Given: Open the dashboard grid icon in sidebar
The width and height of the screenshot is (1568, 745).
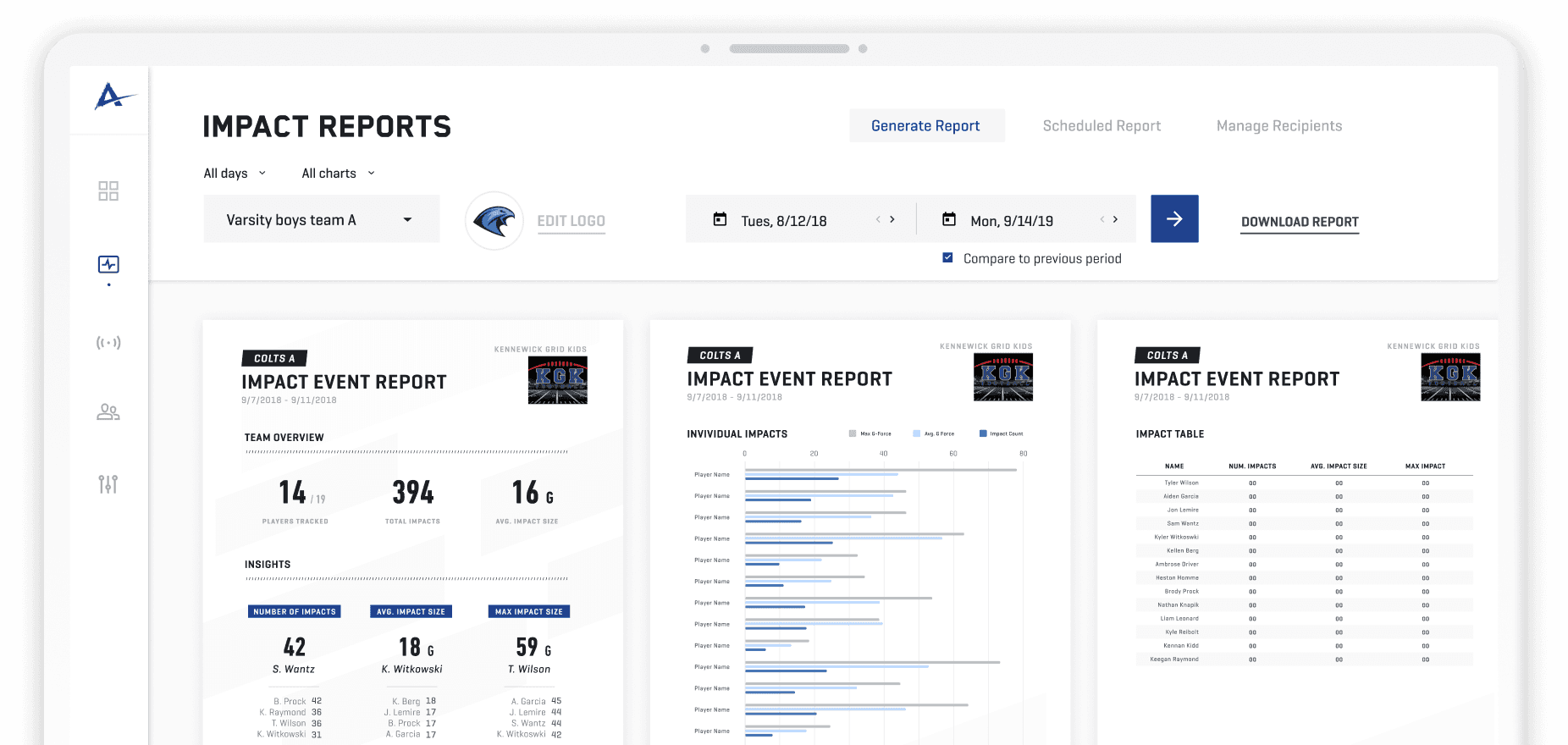Looking at the screenshot, I should point(108,191).
